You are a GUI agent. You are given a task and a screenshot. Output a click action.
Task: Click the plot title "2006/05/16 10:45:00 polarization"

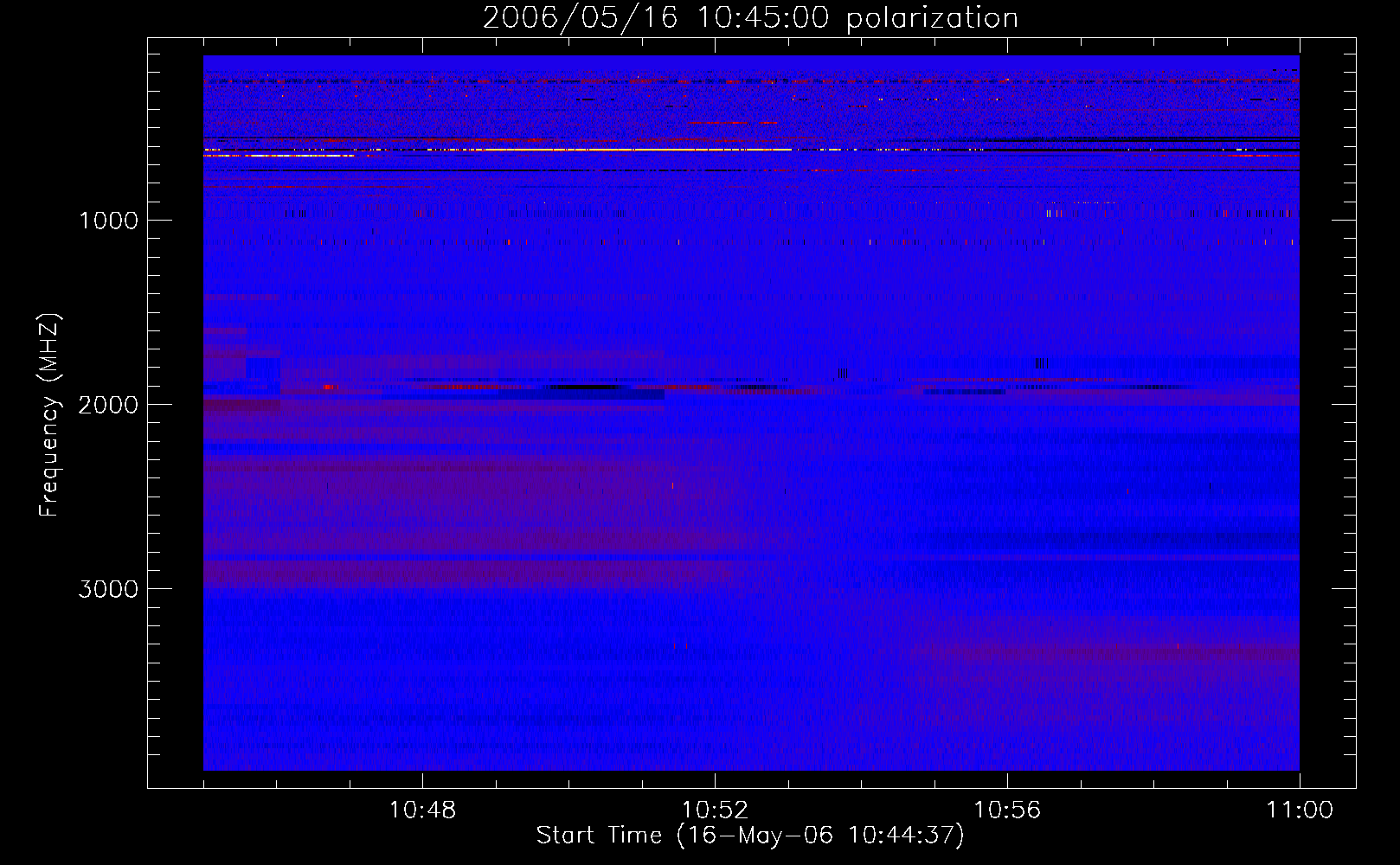750,17
